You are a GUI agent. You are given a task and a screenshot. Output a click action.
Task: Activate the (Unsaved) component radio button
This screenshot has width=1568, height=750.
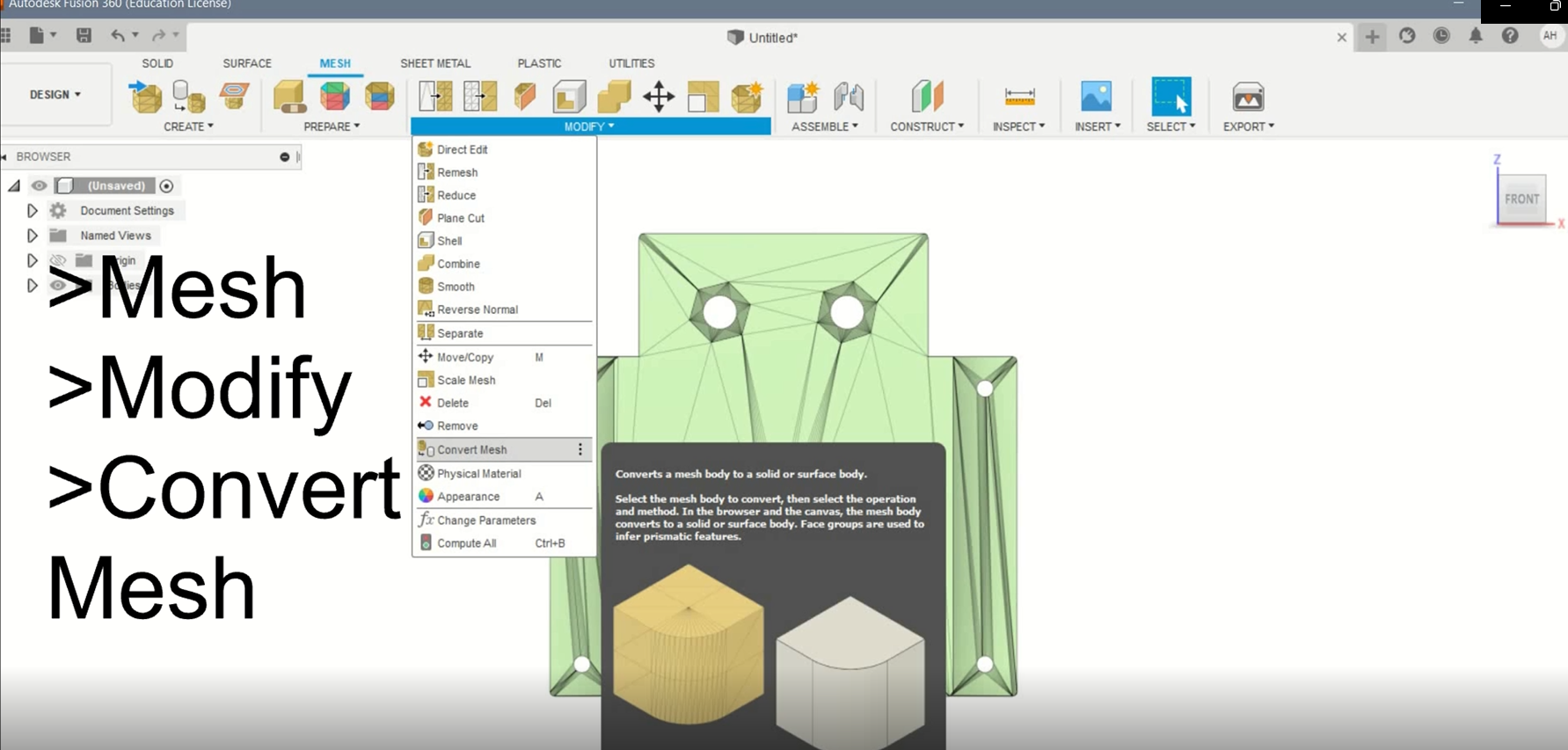[x=166, y=186]
